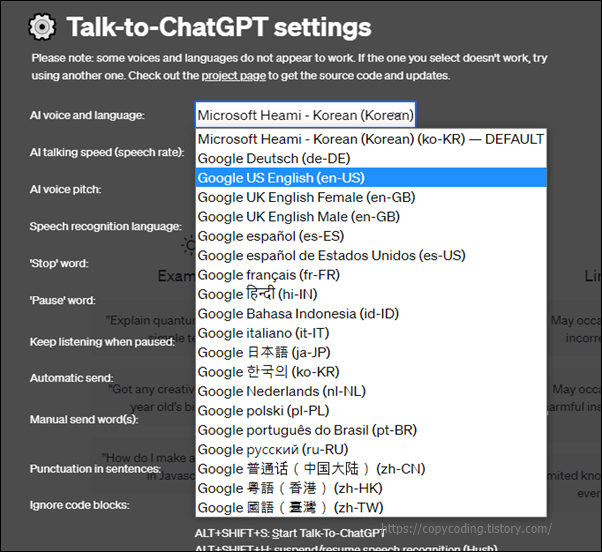Pick Google UK English Female (en-GB)
The width and height of the screenshot is (602, 552).
coord(371,197)
